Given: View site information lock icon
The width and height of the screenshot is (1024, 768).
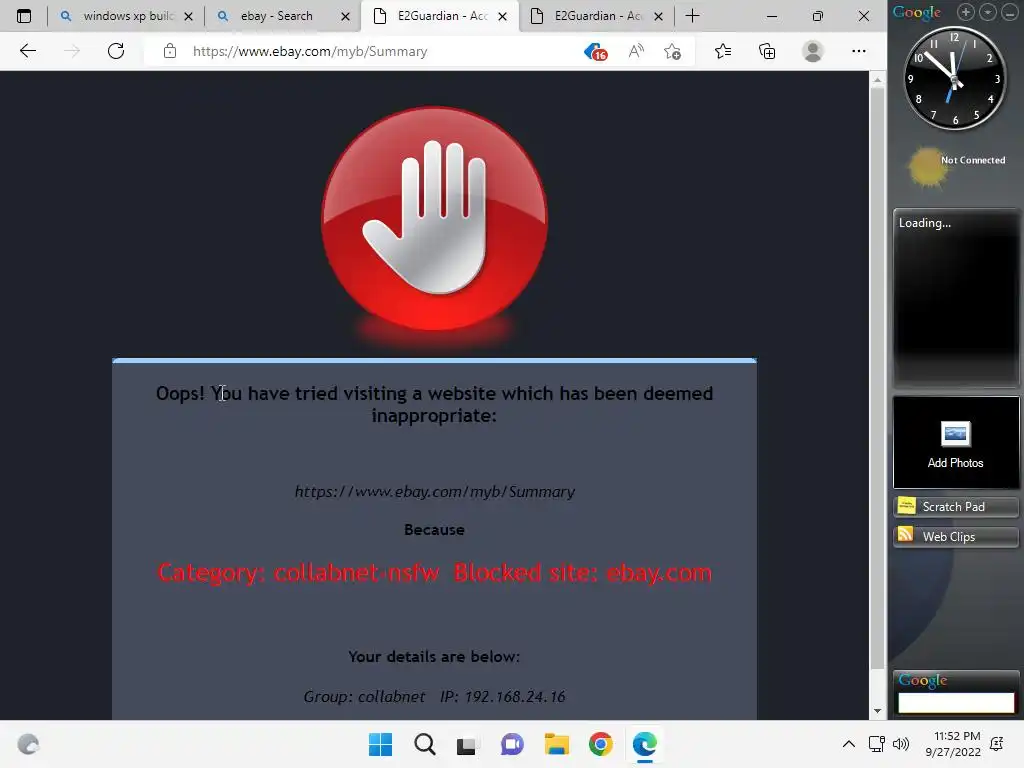Looking at the screenshot, I should [x=170, y=51].
